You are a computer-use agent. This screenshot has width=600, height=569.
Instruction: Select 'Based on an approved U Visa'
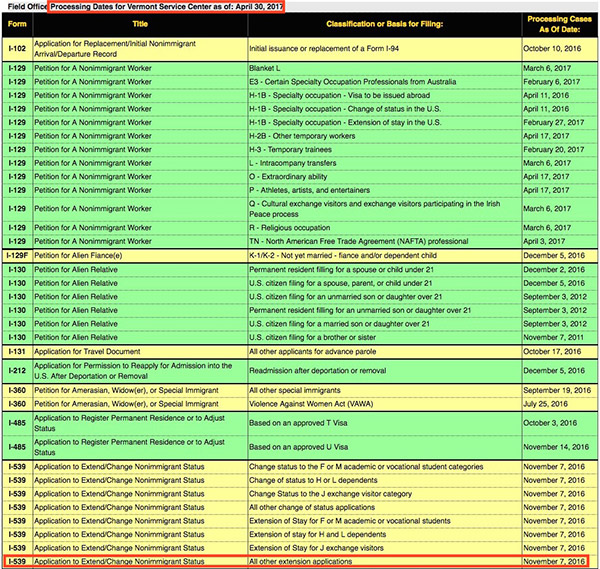click(298, 447)
